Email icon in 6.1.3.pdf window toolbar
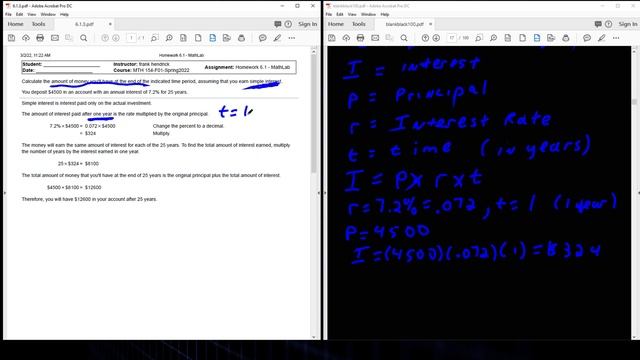 [x=55, y=38]
